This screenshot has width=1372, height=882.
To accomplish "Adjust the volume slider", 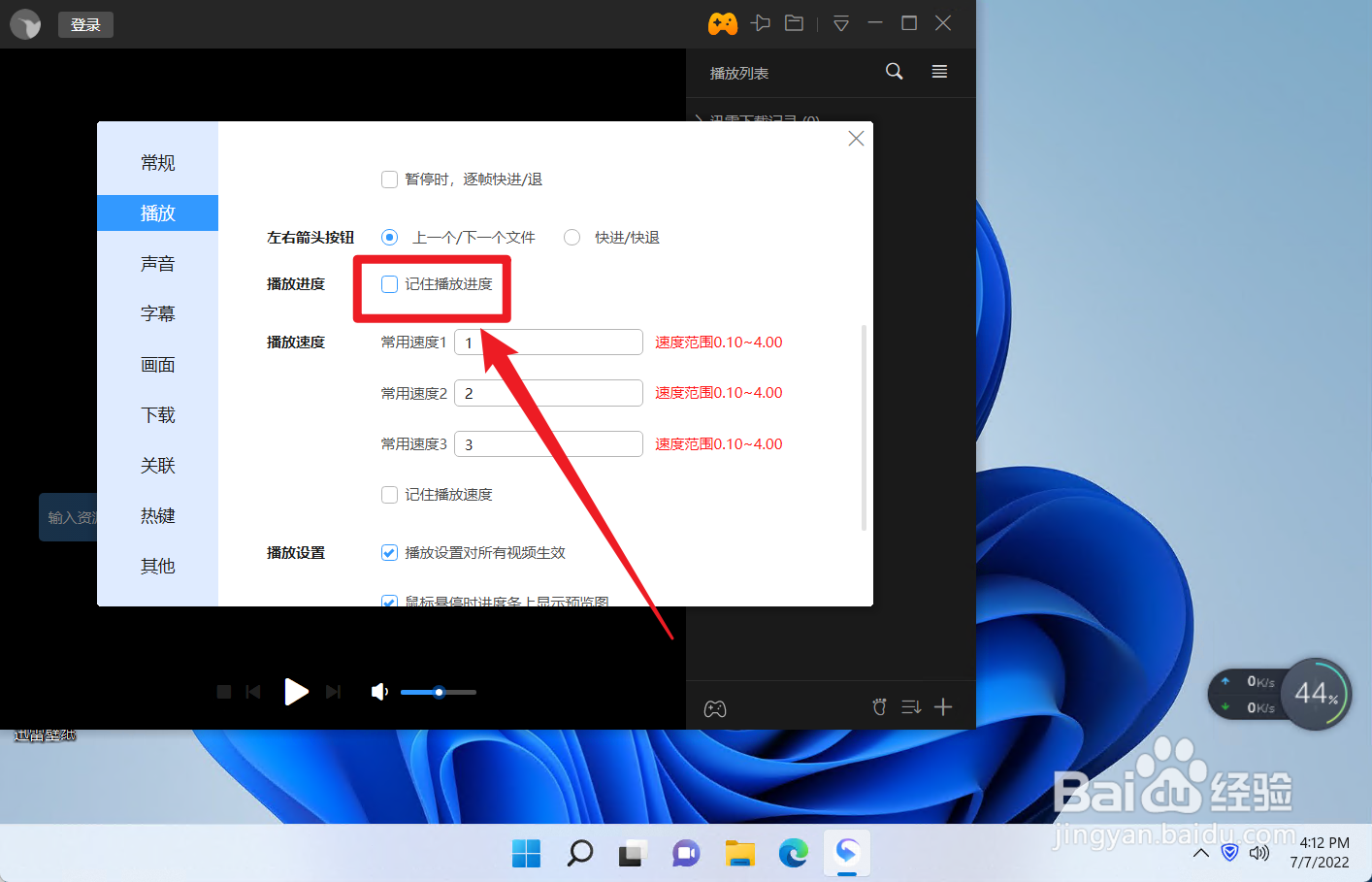I will click(x=438, y=692).
